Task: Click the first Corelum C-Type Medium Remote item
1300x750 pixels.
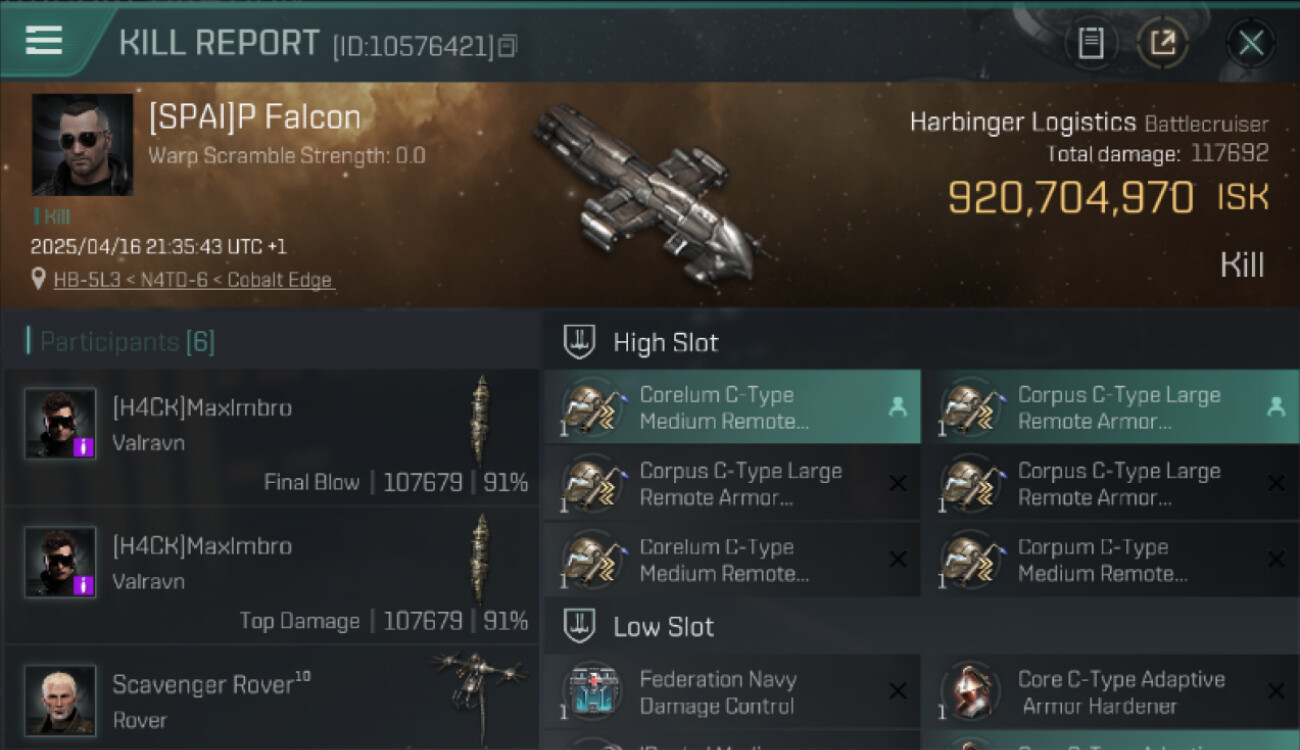Action: 731,407
